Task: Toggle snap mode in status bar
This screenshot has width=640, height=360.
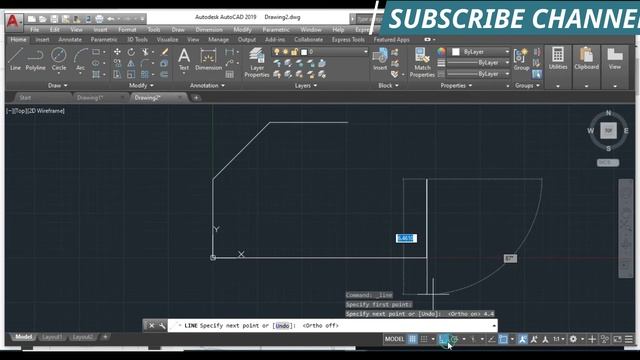Action: [x=424, y=339]
